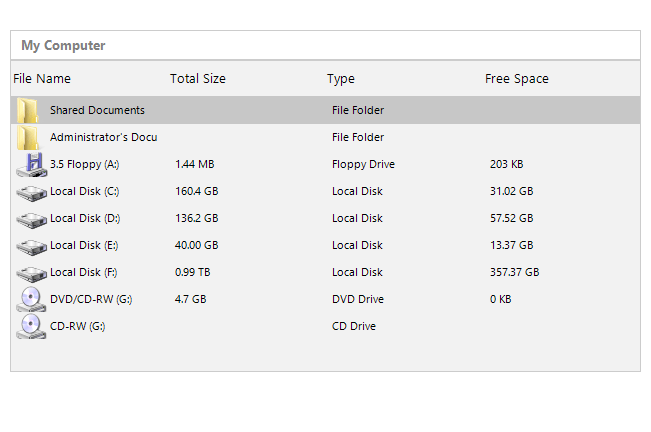Click the Shared Documents folder icon
Viewport: 651px width, 432px height.
(x=28, y=110)
